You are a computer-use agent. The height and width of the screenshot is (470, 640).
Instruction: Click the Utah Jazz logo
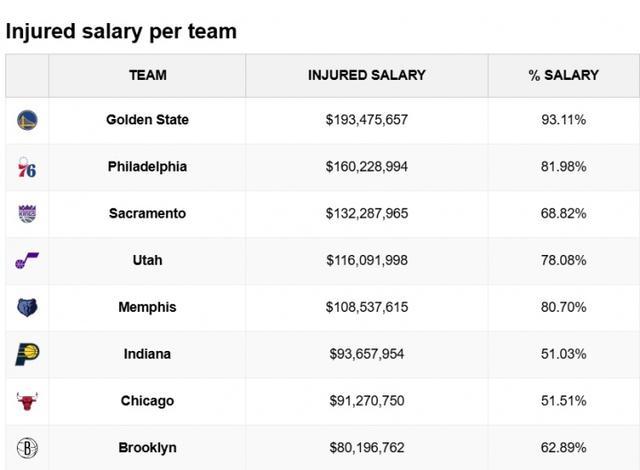point(27,260)
